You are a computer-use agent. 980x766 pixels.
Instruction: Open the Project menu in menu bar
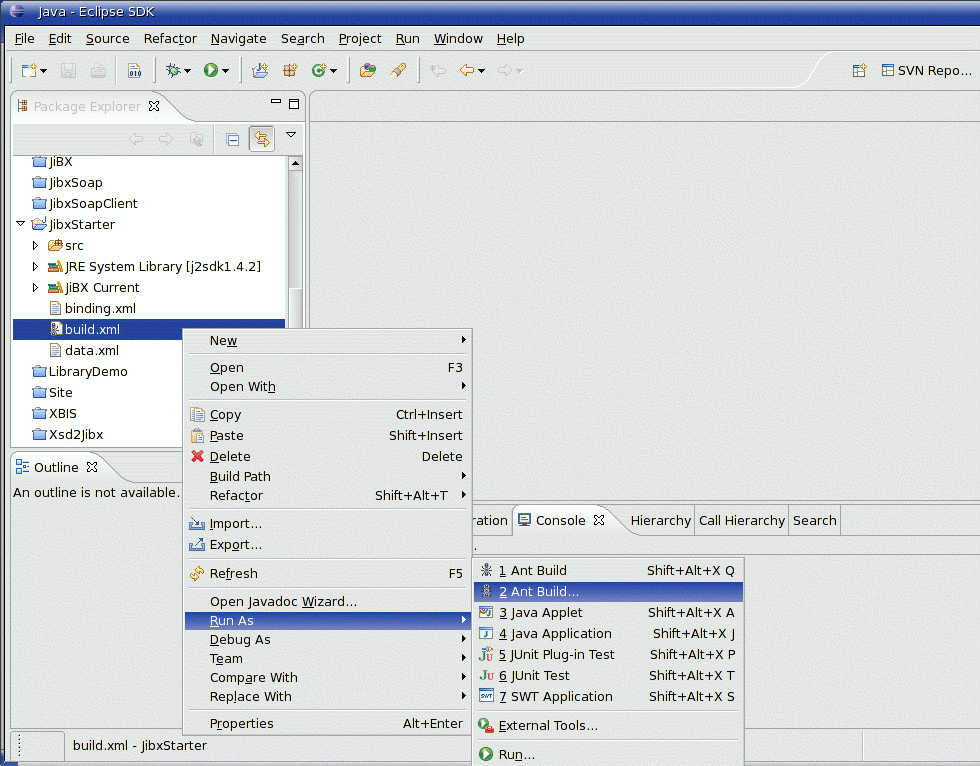point(359,38)
